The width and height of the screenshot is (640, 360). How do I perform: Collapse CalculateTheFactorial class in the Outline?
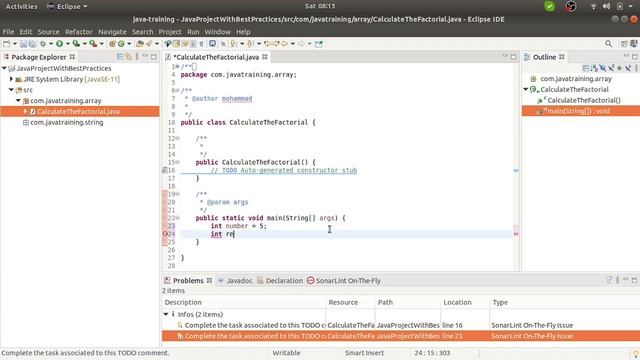[x=526, y=89]
